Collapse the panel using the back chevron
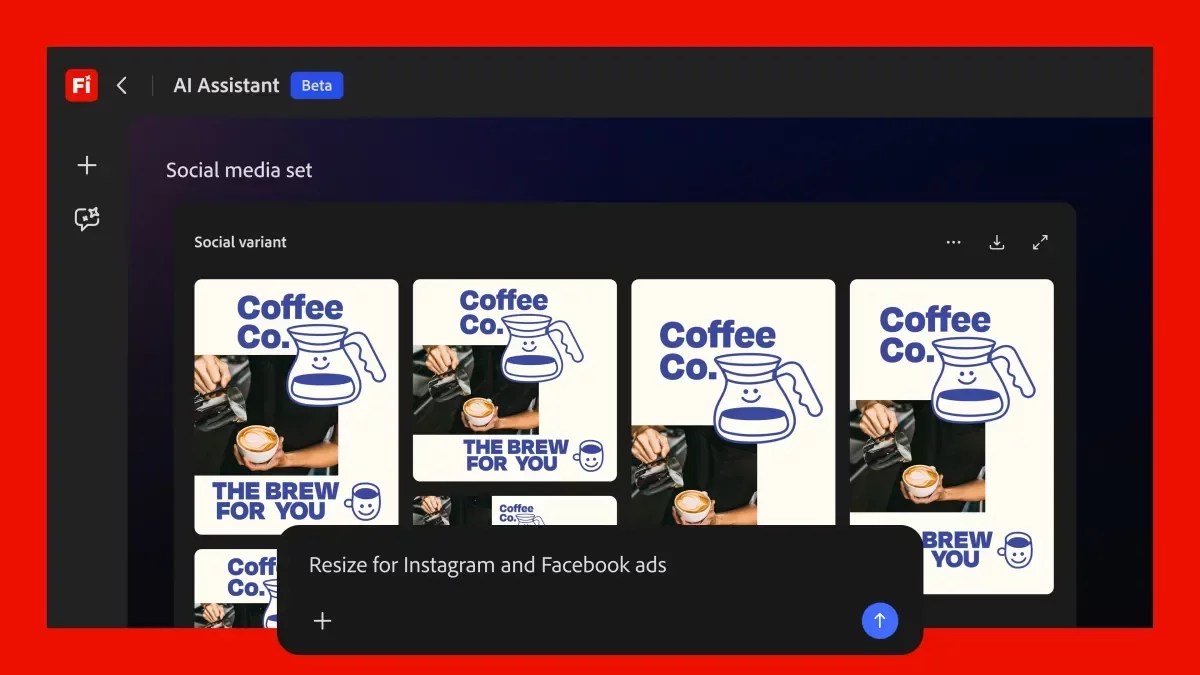 pos(121,85)
